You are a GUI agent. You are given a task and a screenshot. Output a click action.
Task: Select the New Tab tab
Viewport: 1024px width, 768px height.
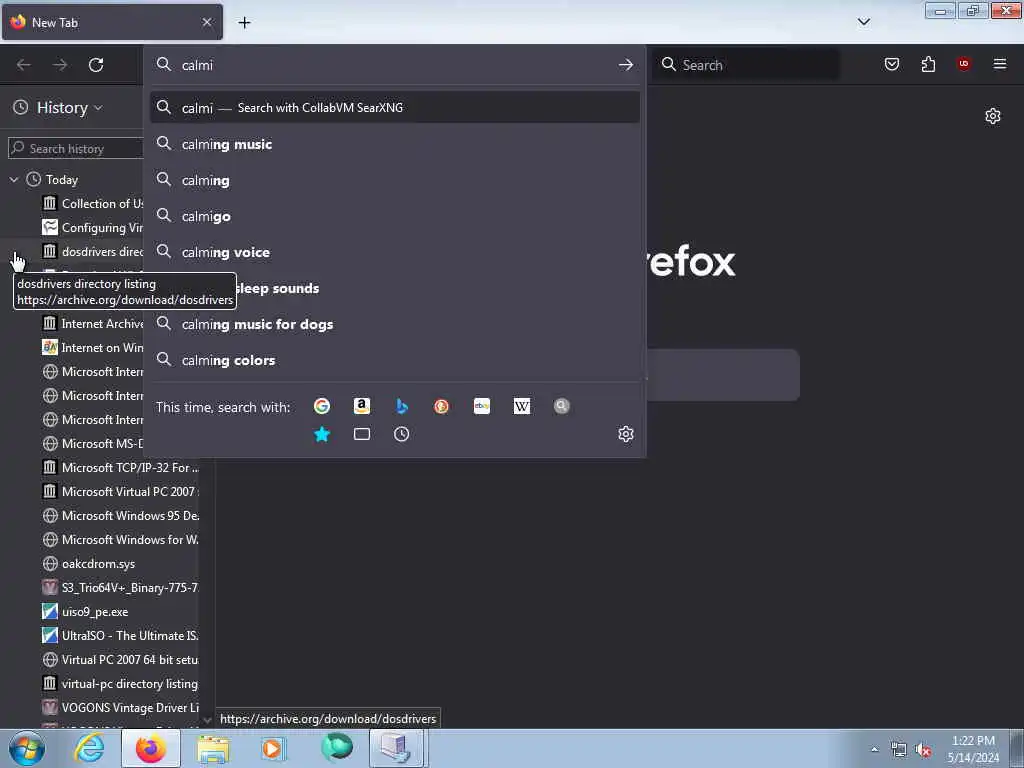point(112,23)
